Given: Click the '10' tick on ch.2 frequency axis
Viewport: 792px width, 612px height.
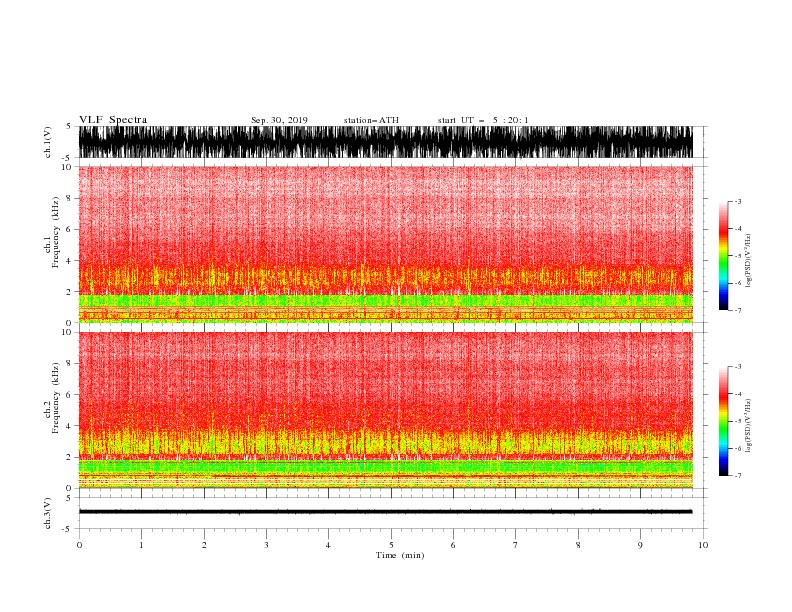Looking at the screenshot, I should (x=67, y=332).
